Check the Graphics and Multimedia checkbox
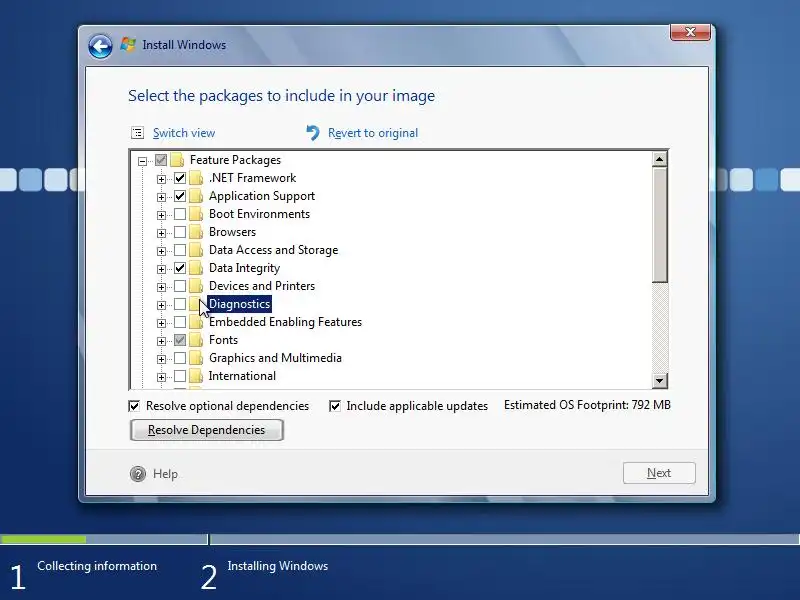This screenshot has height=600, width=800. click(x=180, y=358)
